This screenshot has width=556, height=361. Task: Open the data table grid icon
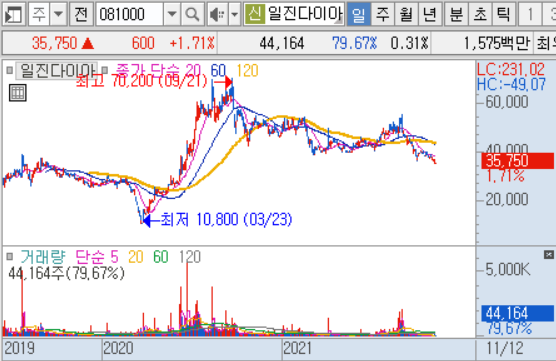(x=18, y=93)
